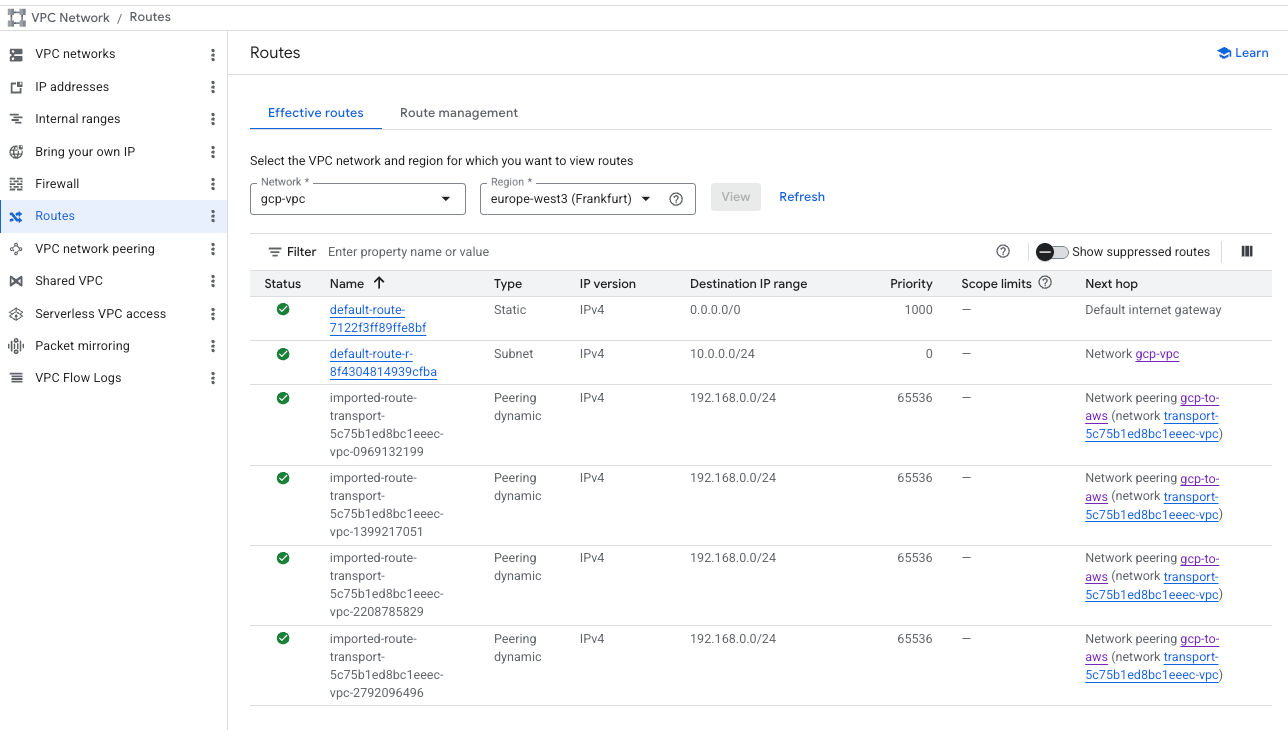Open the Firewall page from the sidebar
The height and width of the screenshot is (730, 1288).
[57, 184]
